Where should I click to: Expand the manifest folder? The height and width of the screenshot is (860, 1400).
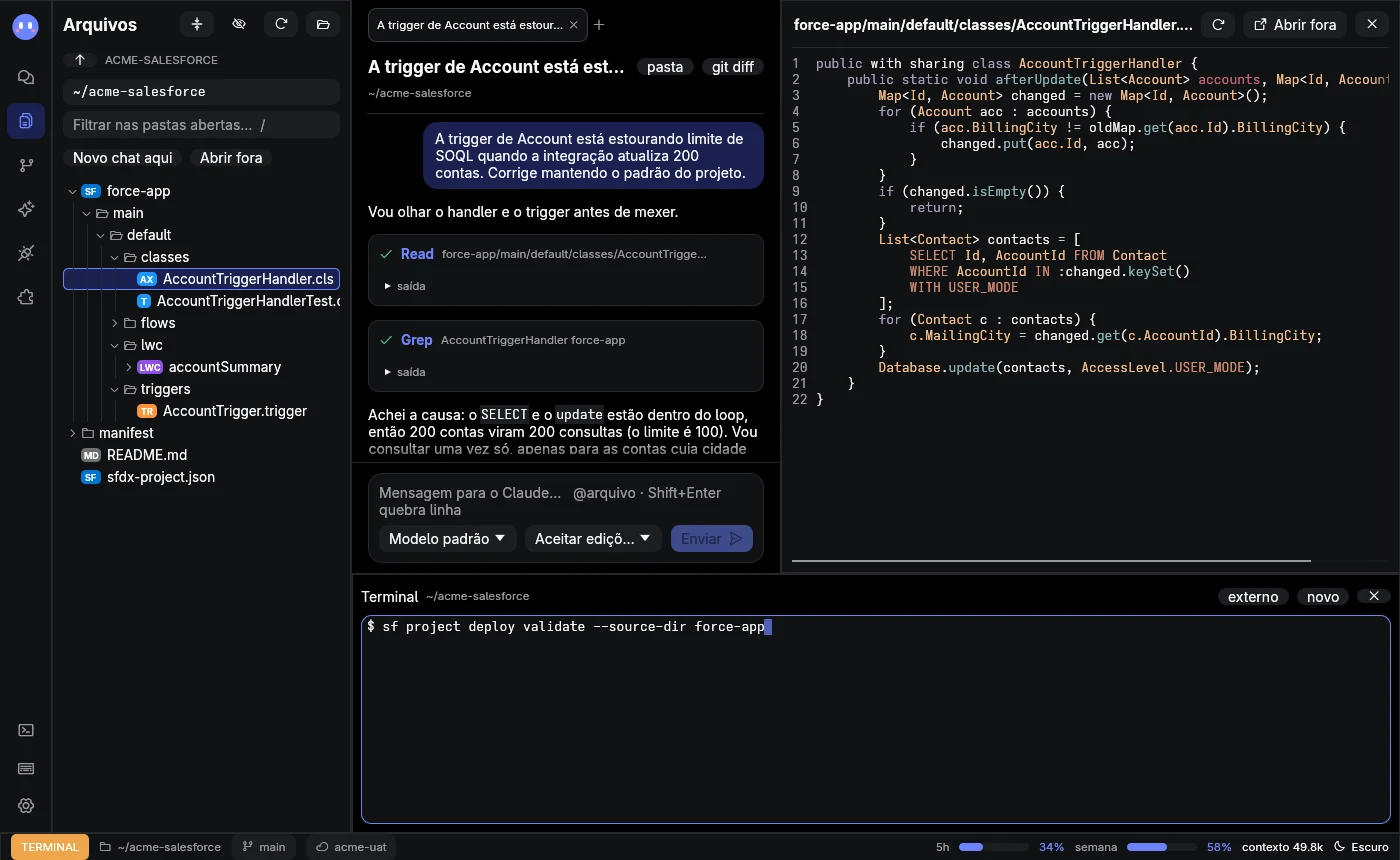[73, 433]
